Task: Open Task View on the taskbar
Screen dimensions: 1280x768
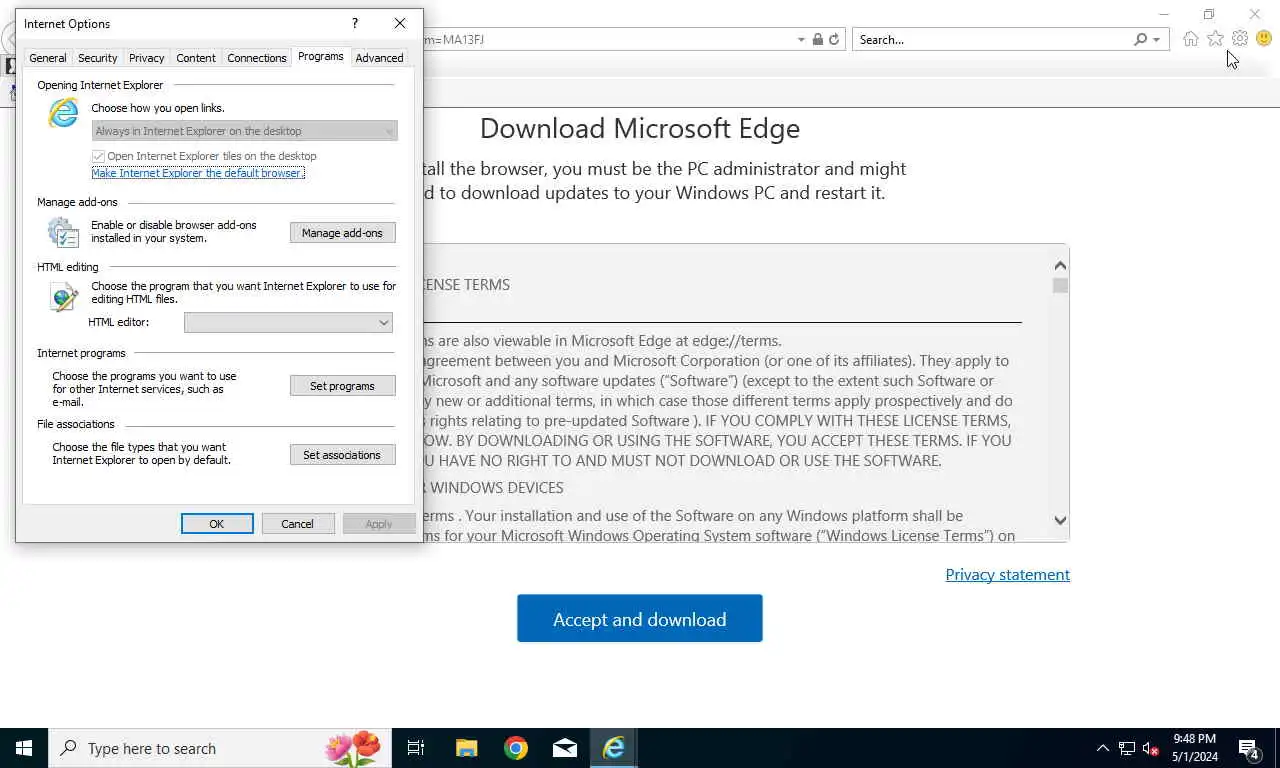Action: pyautogui.click(x=416, y=748)
